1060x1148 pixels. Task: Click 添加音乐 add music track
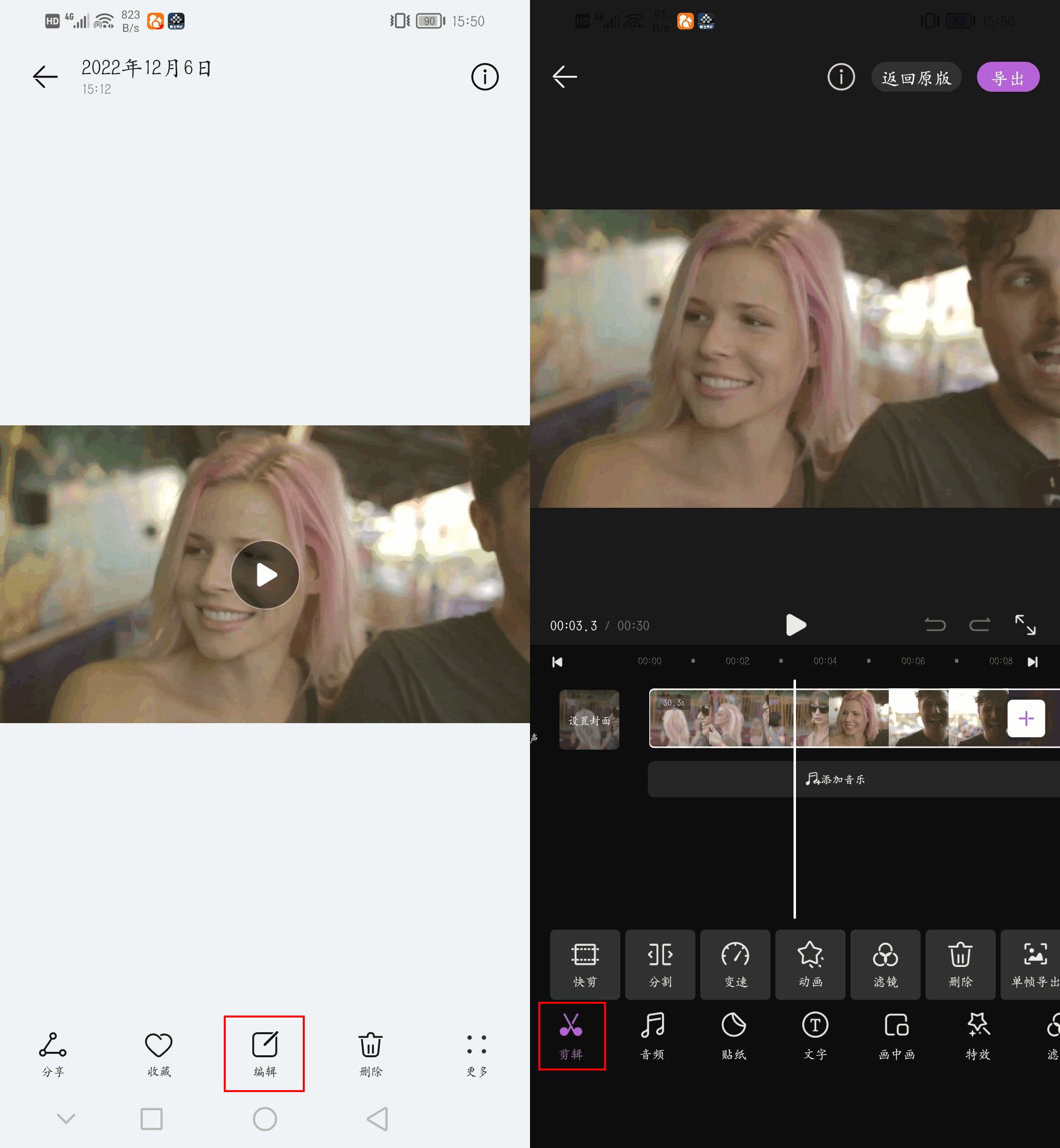pyautogui.click(x=835, y=779)
